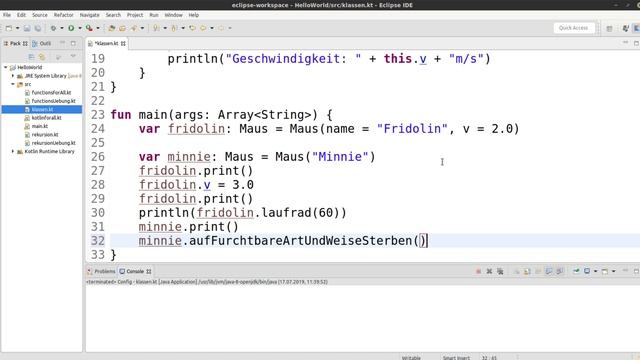Minimize the Package Explorer panel
The width and height of the screenshot is (640, 360).
click(x=62, y=43)
